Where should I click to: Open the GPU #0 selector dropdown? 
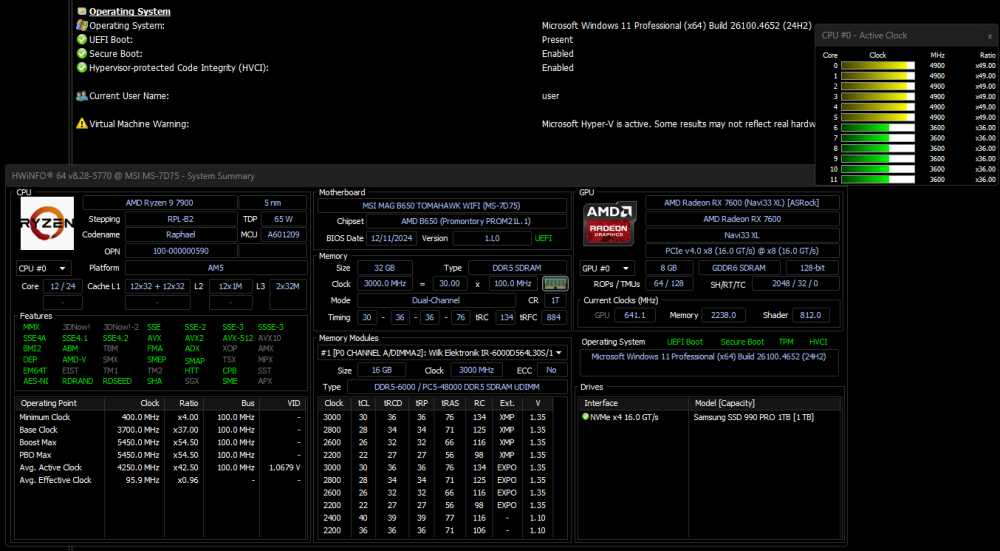pyautogui.click(x=608, y=268)
